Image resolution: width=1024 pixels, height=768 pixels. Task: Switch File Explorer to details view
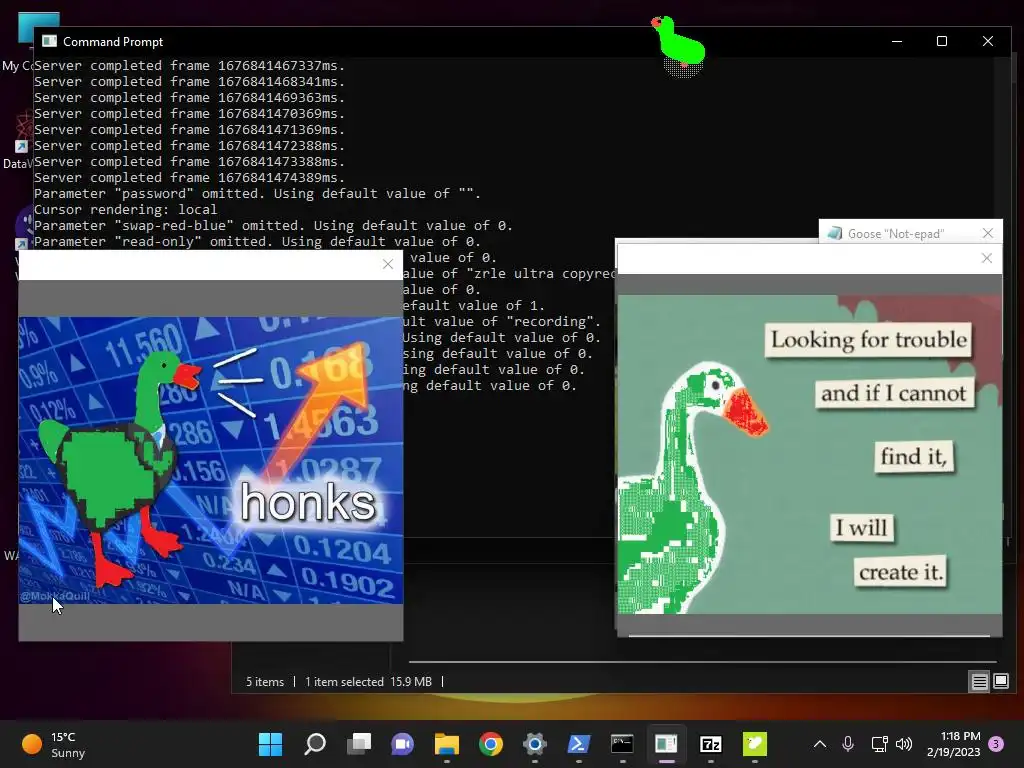[979, 682]
